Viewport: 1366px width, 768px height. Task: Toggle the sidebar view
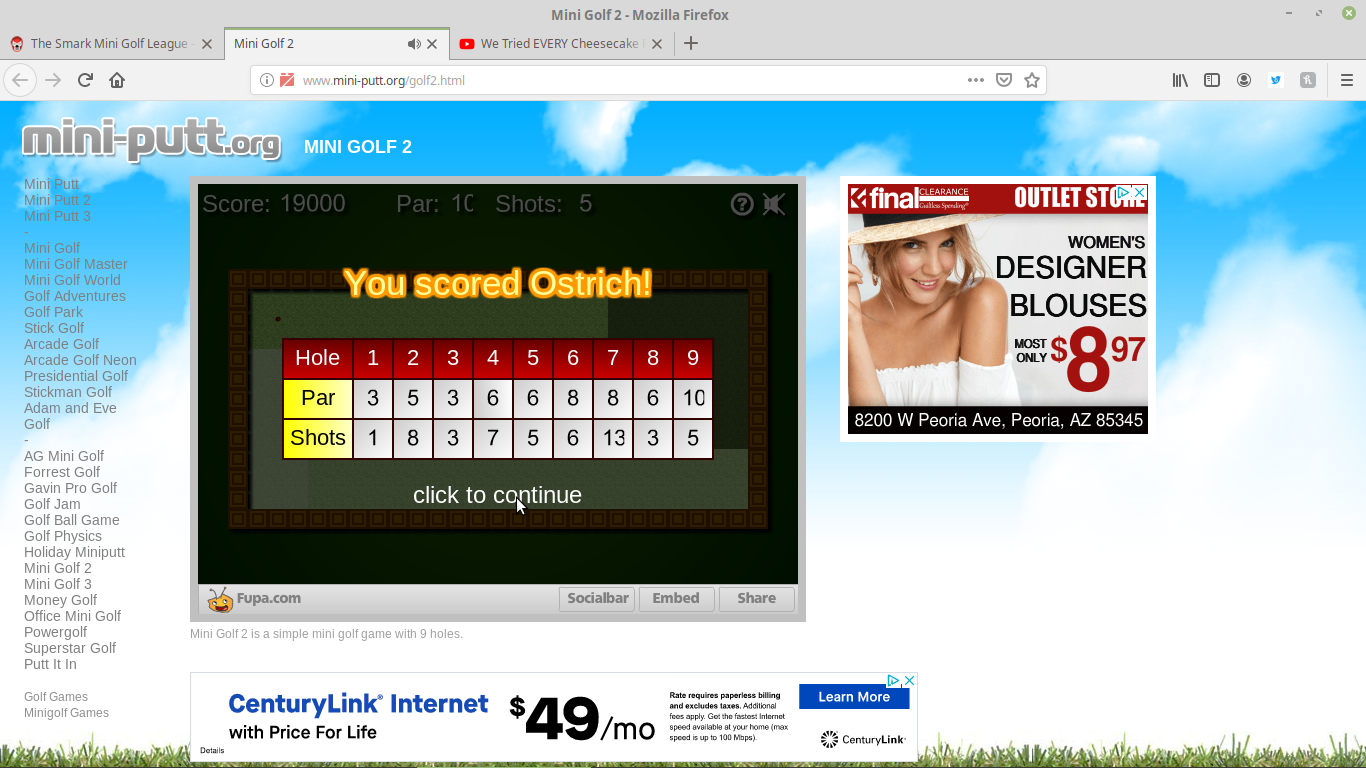1212,80
